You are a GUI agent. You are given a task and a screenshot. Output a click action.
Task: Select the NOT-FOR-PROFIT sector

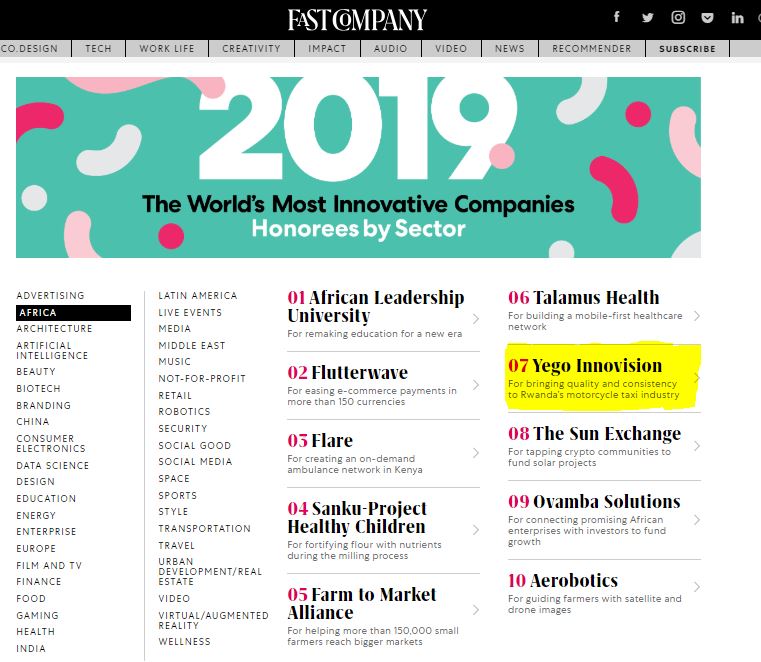pyautogui.click(x=202, y=379)
